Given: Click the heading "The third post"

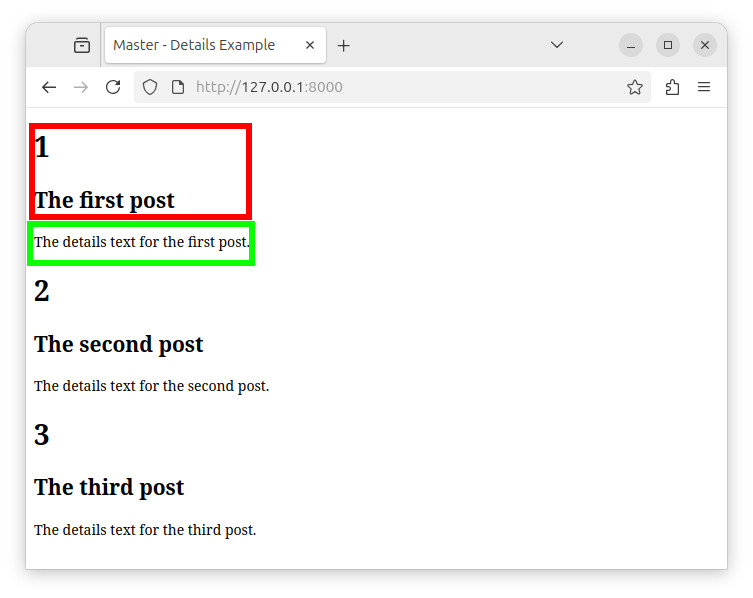Looking at the screenshot, I should click(x=109, y=487).
